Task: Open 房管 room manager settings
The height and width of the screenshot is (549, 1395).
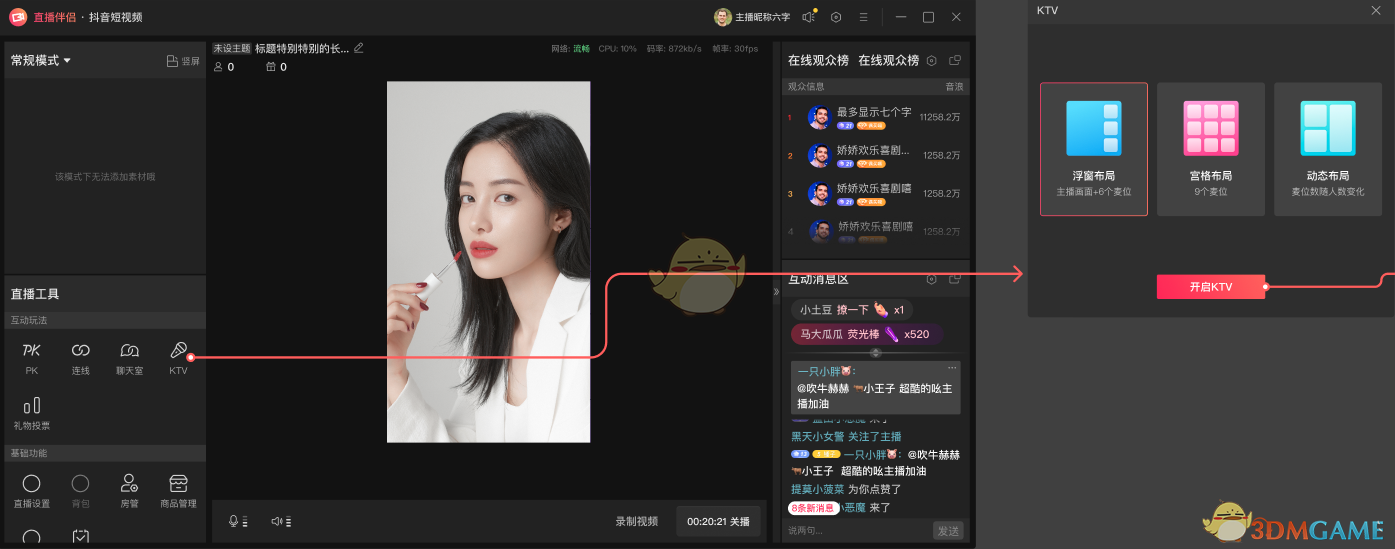Action: click(x=129, y=490)
